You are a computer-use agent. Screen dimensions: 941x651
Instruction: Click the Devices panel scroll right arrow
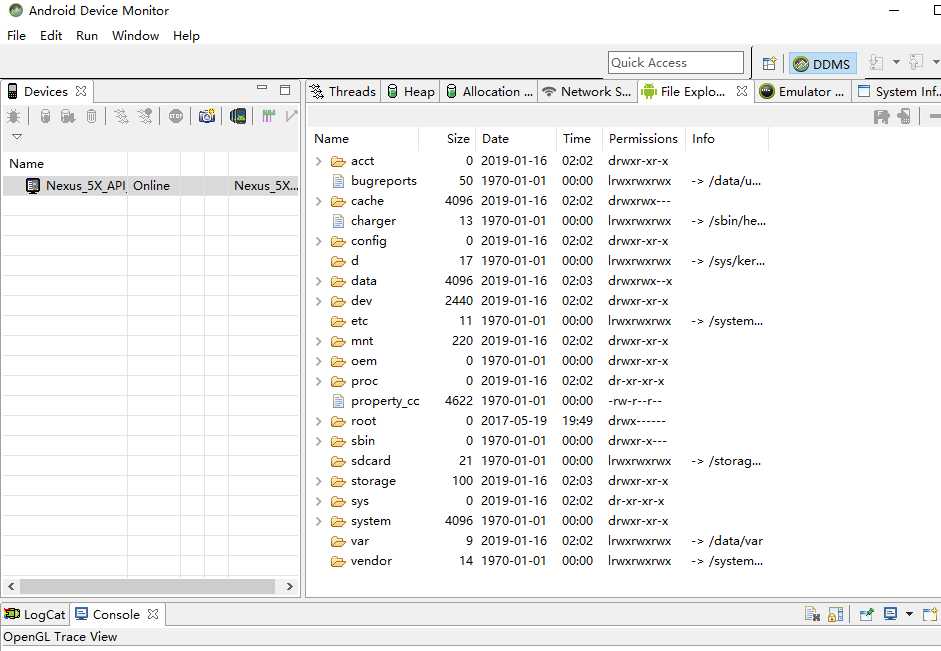[x=290, y=586]
